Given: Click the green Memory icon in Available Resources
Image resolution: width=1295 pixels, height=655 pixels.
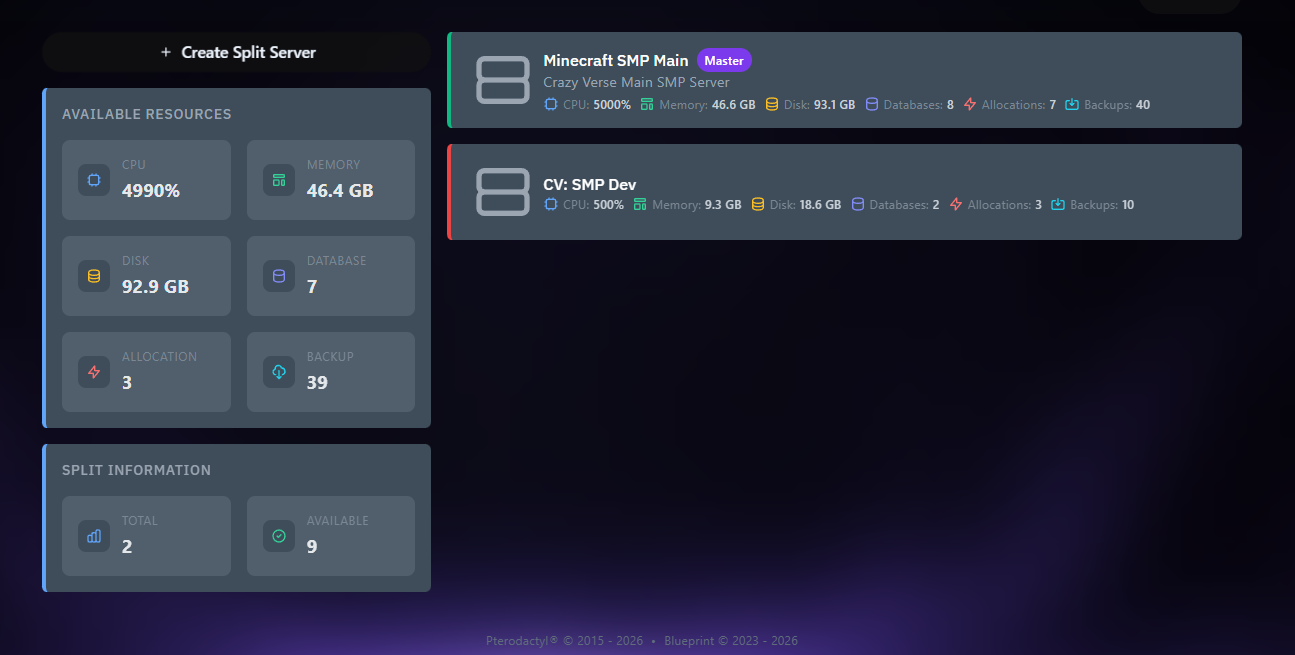Looking at the screenshot, I should point(279,180).
